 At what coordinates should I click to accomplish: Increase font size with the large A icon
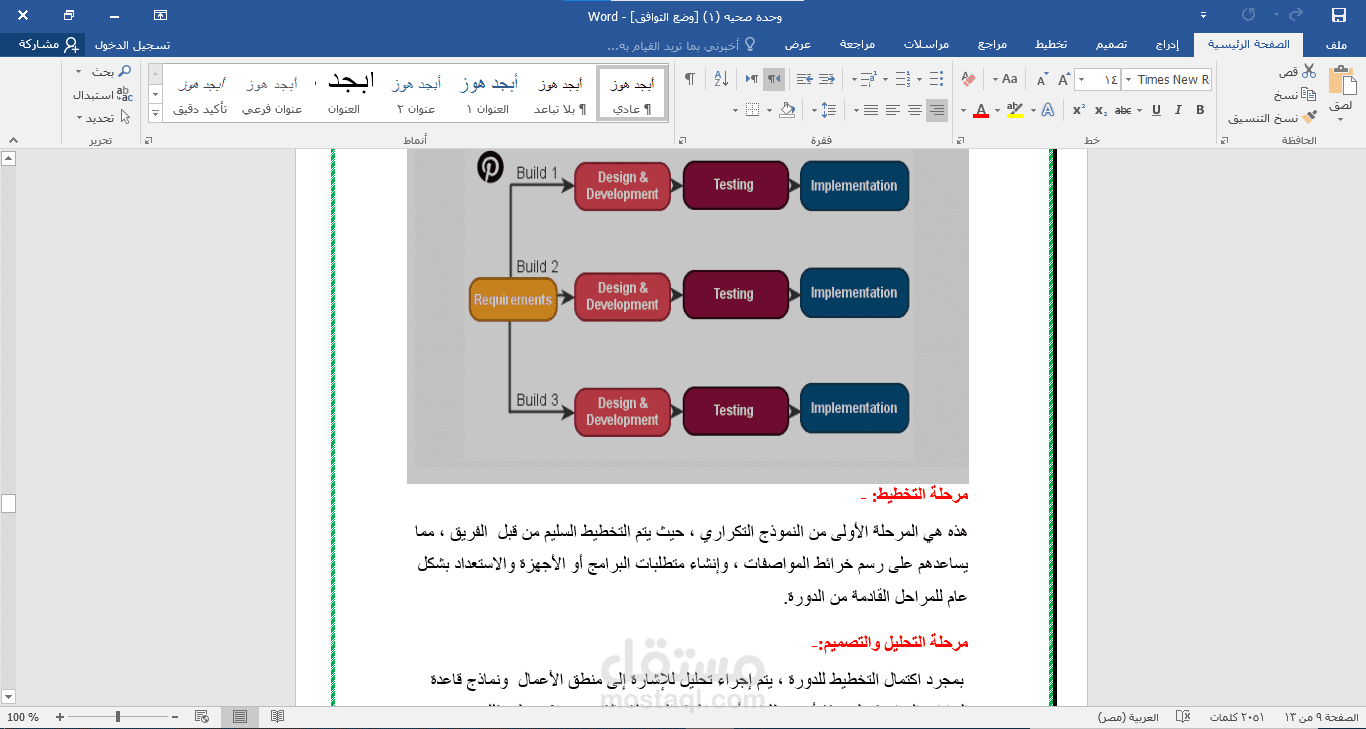point(1063,79)
